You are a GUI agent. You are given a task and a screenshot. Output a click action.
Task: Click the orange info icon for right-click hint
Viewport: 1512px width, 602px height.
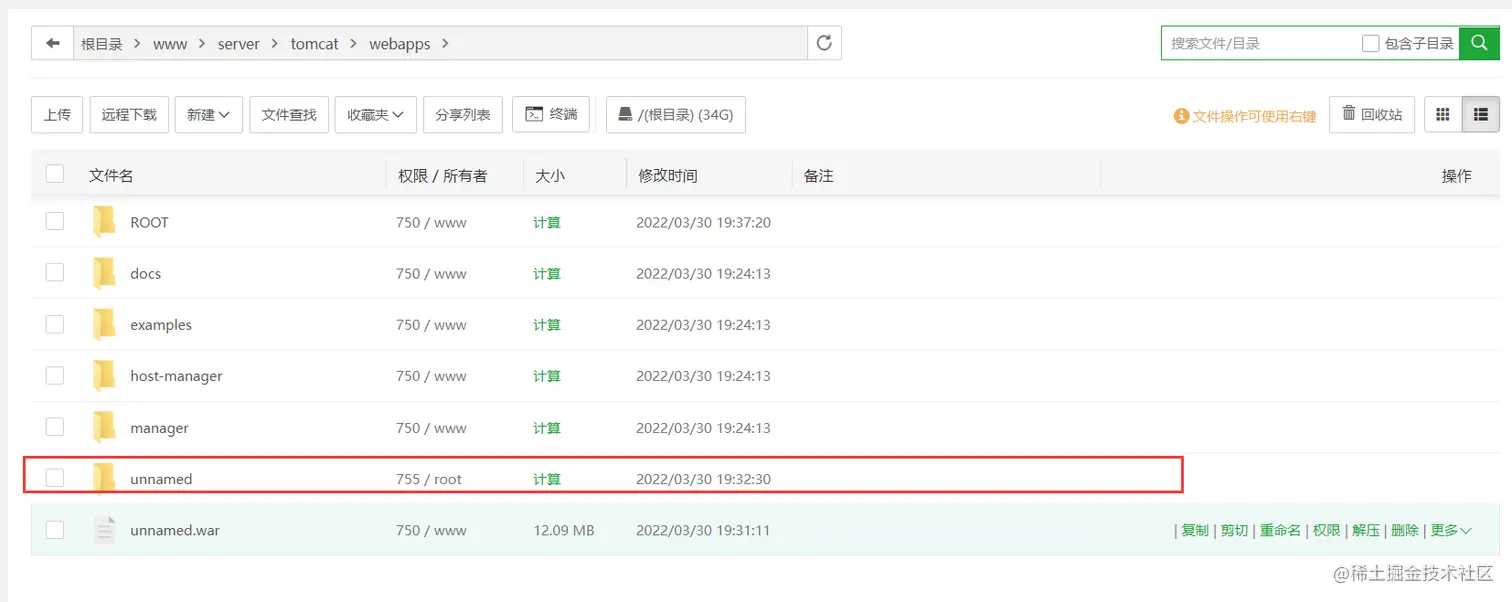click(x=1181, y=116)
